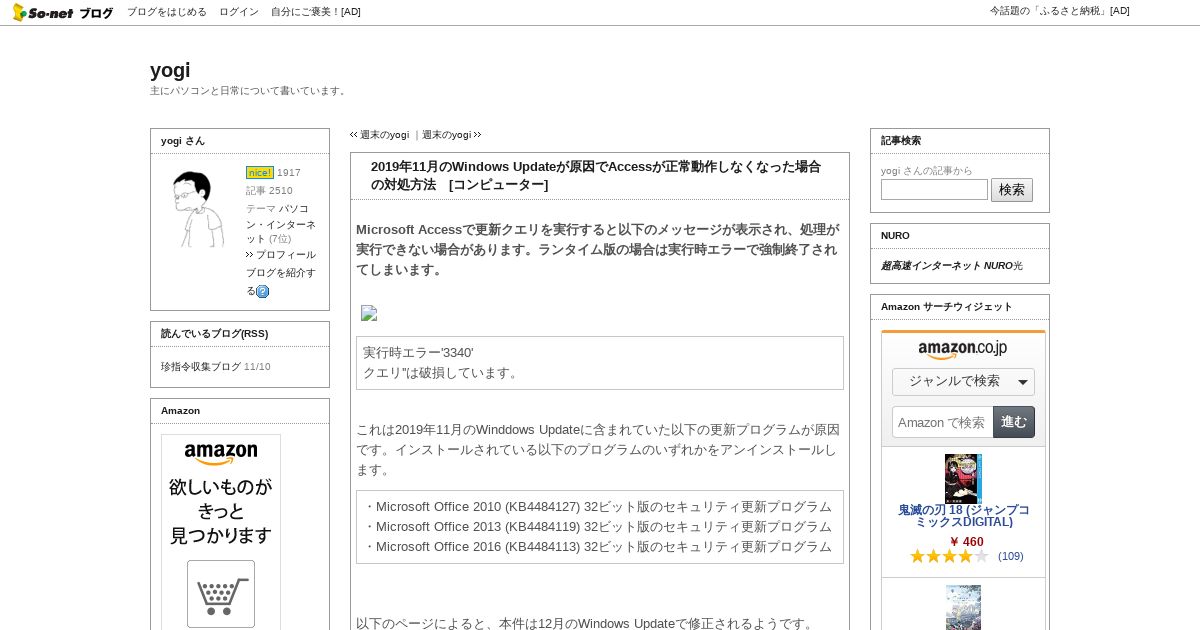Open 鬼滅の刃 18 product title link
The image size is (1200, 630).
coord(964,516)
